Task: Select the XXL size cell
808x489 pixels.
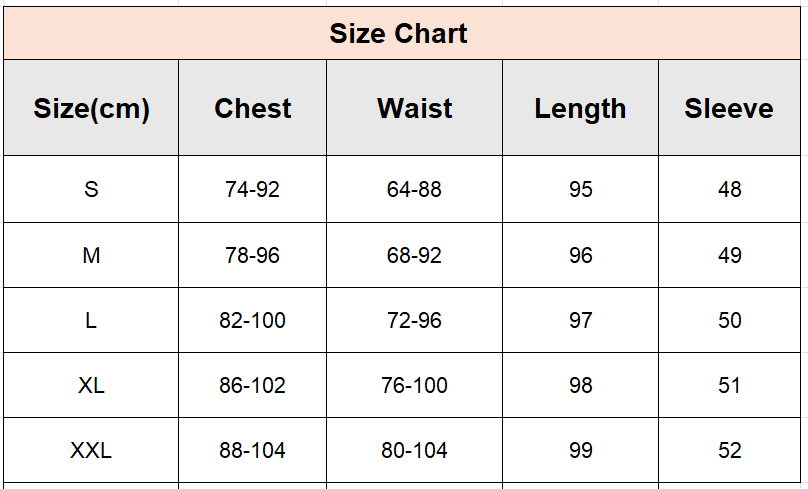Action: pos(91,450)
